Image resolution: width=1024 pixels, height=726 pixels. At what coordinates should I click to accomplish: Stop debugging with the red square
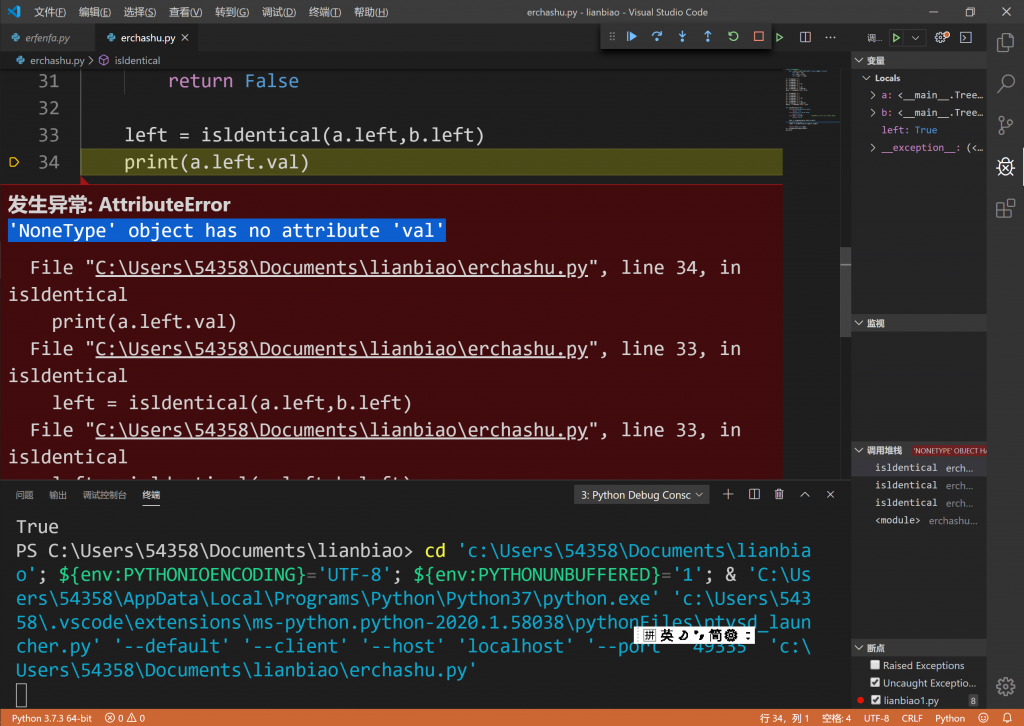[x=759, y=37]
